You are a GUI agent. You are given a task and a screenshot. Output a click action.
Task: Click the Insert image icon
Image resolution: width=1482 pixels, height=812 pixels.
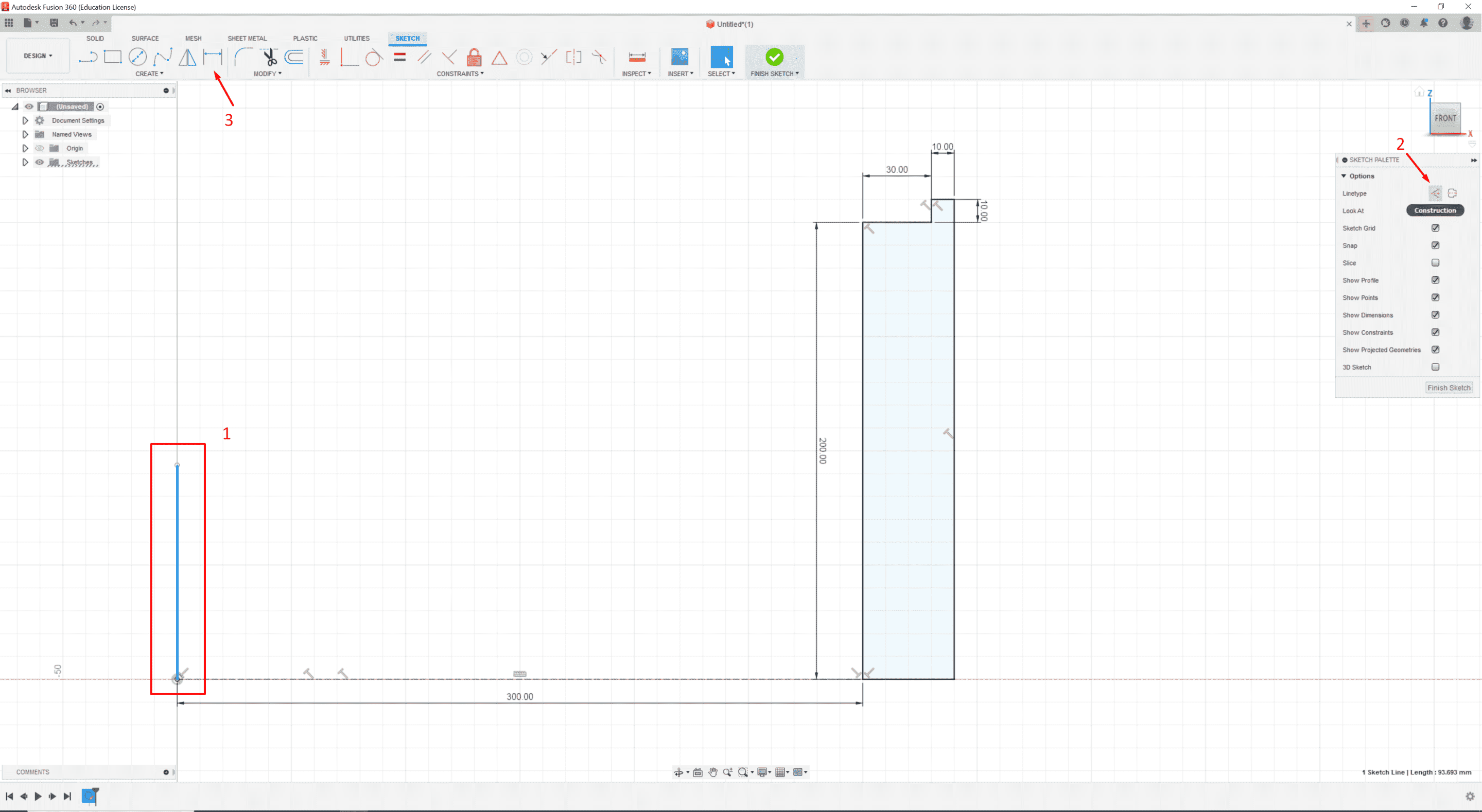tap(680, 57)
